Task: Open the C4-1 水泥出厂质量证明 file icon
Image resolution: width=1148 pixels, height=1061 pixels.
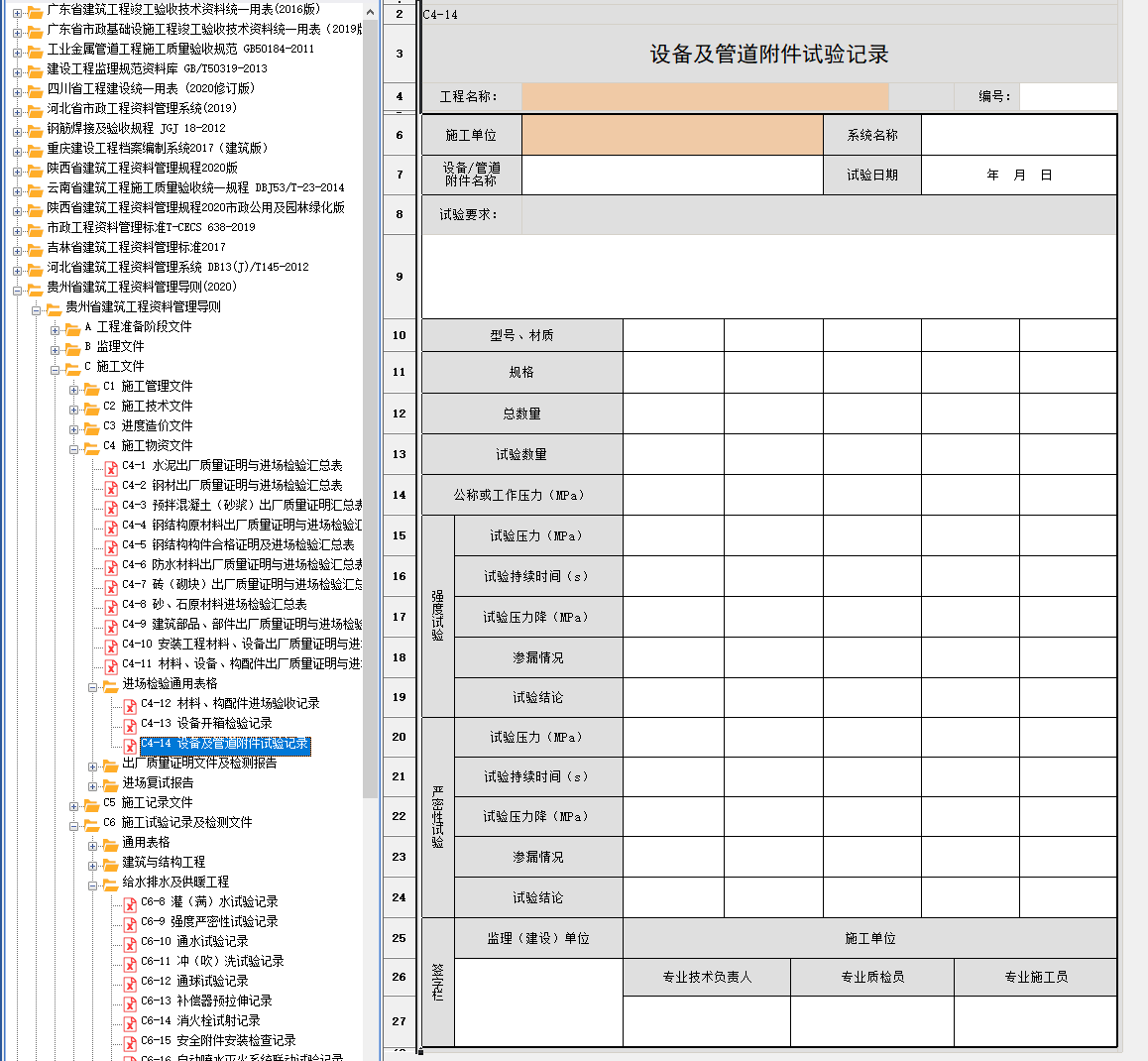Action: pyautogui.click(x=111, y=468)
